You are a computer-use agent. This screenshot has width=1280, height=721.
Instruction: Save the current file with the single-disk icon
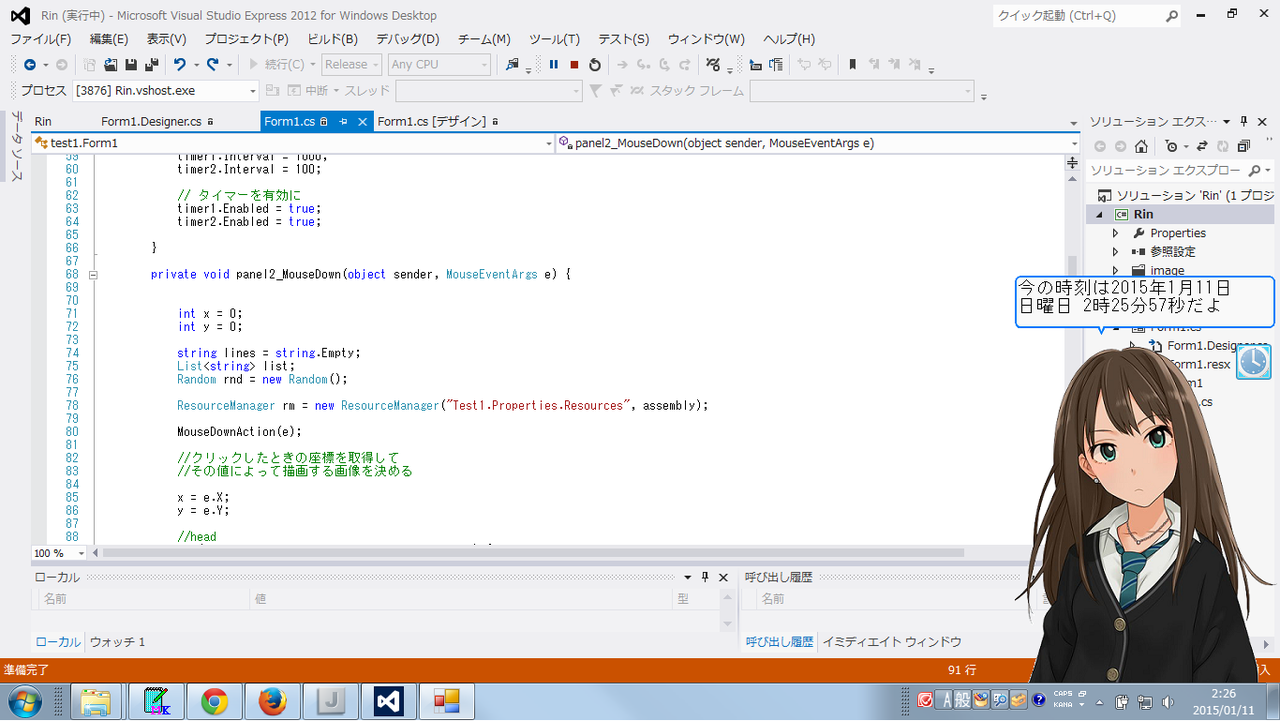tap(130, 65)
